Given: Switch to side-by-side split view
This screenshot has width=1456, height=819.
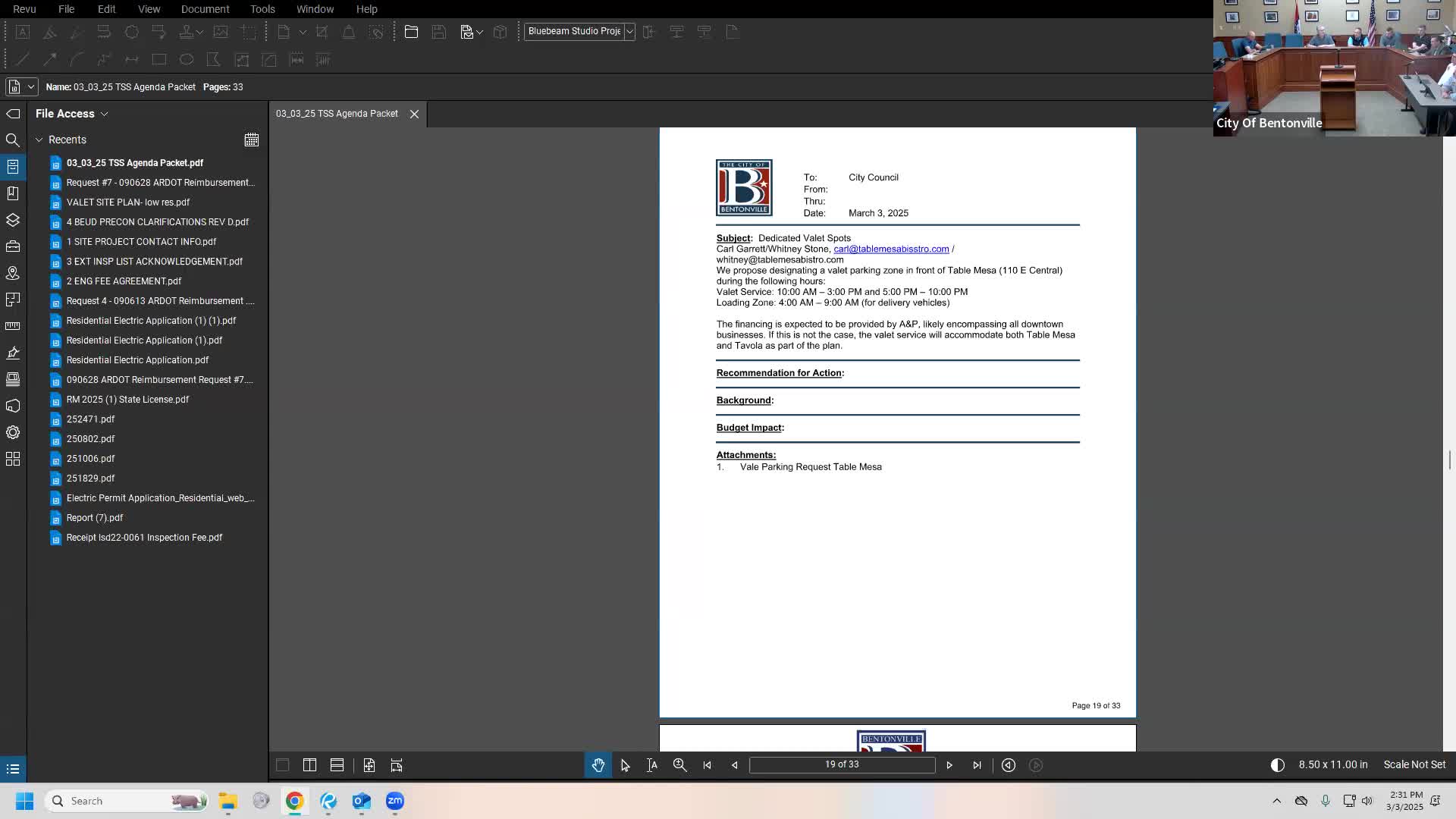Looking at the screenshot, I should pos(310,765).
